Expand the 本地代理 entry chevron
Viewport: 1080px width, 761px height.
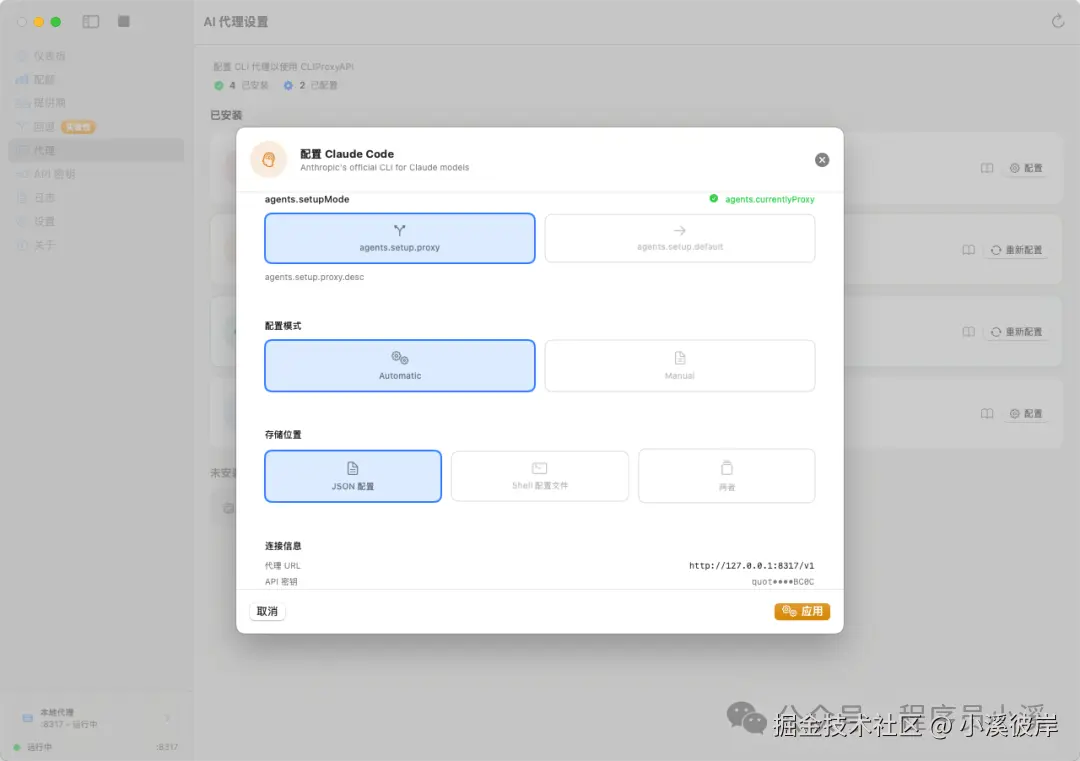(167, 718)
